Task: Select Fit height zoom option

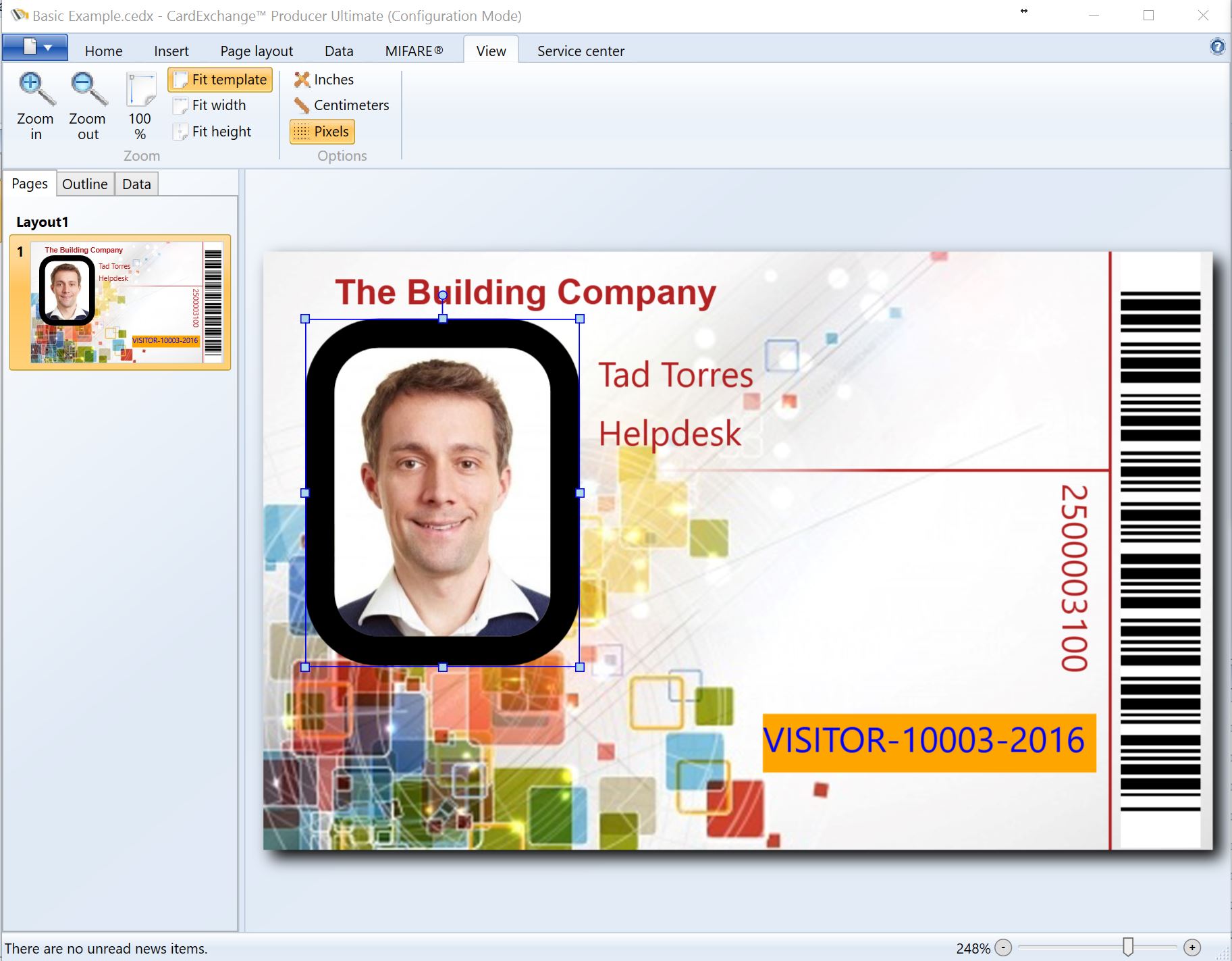Action: [x=213, y=132]
